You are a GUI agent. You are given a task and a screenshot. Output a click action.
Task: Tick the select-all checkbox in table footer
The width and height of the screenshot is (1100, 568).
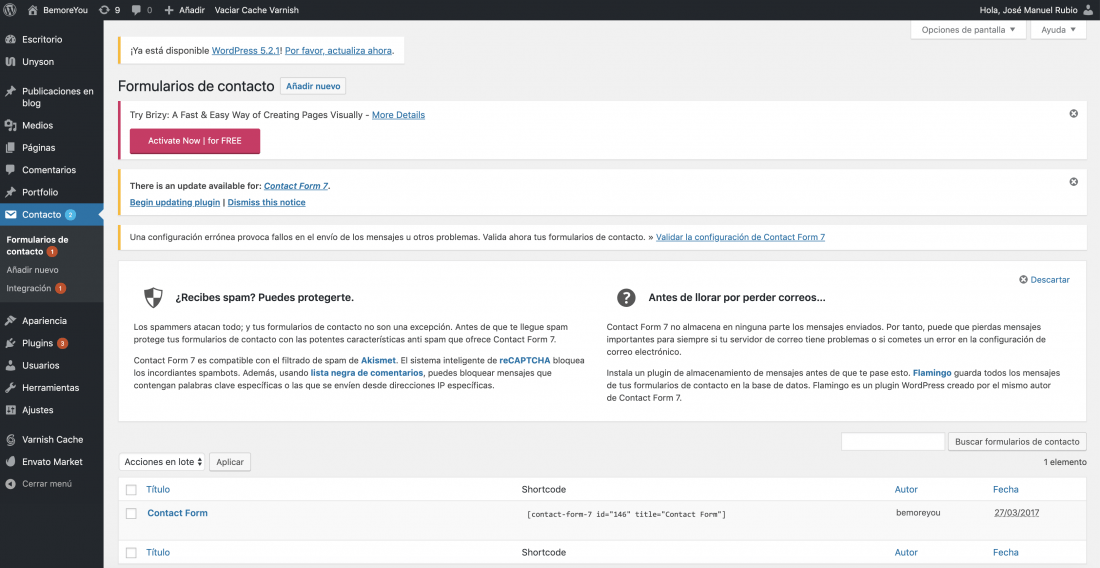pyautogui.click(x=131, y=553)
